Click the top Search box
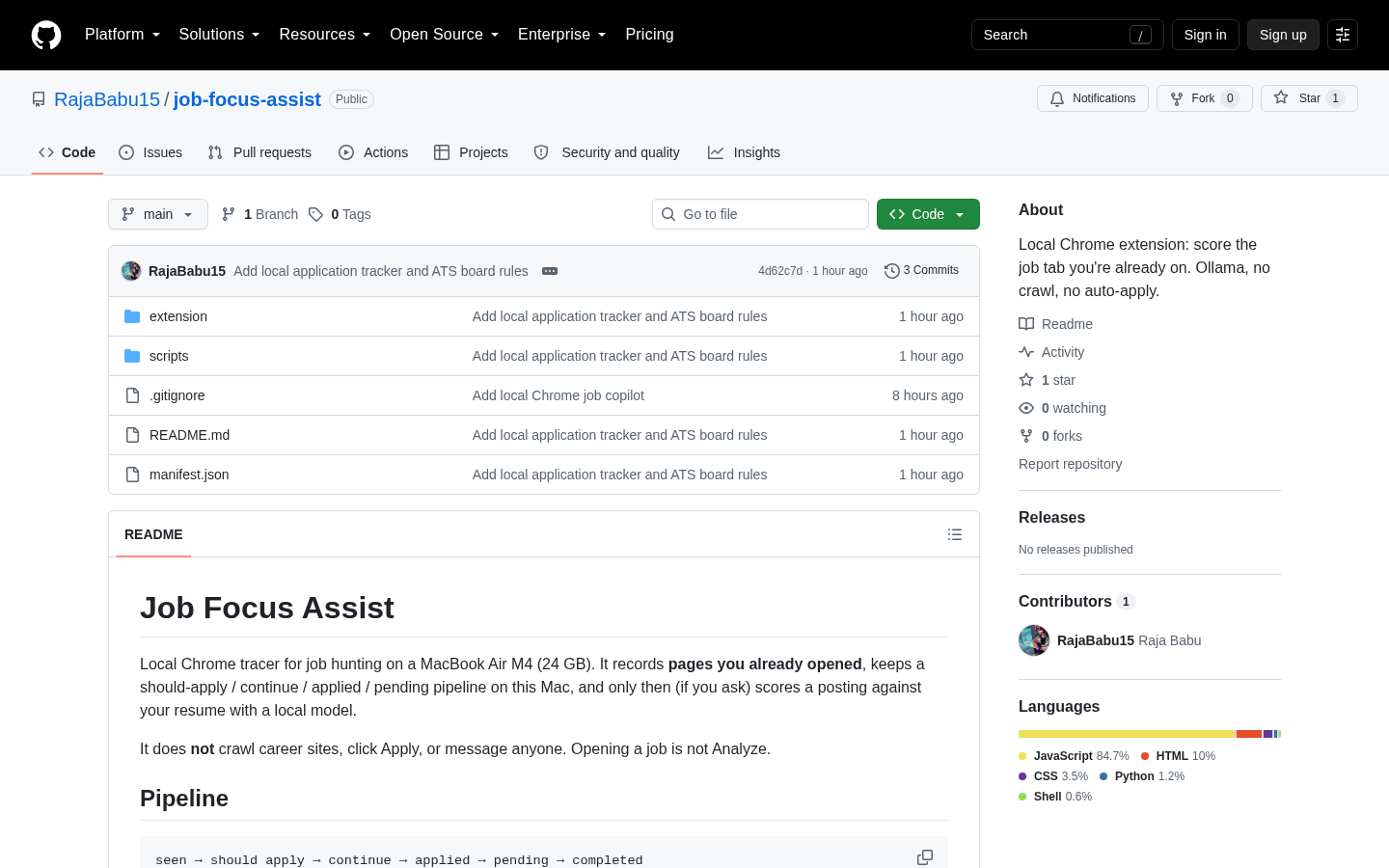1389x868 pixels. (1068, 35)
